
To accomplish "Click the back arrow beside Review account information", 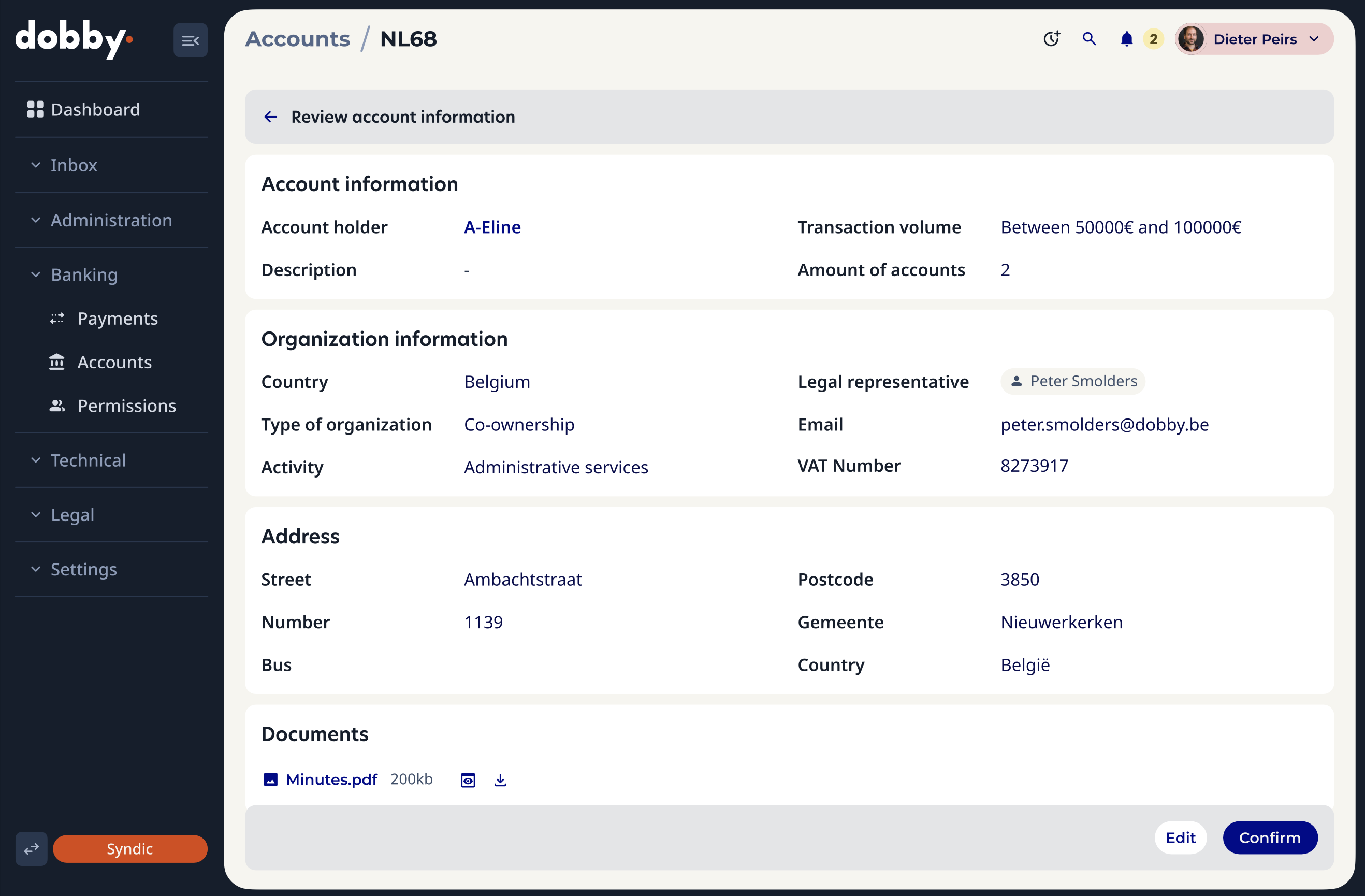I will (271, 117).
